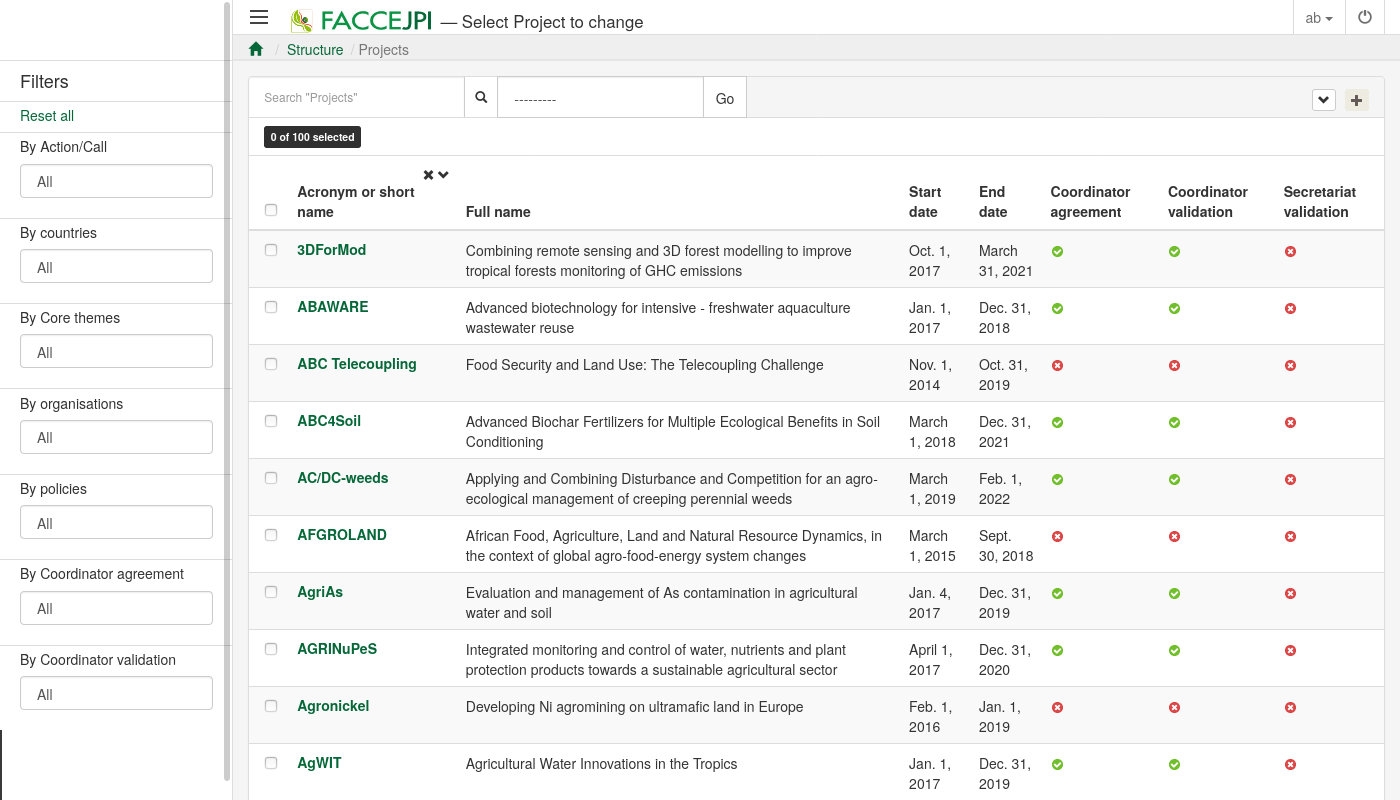The image size is (1400, 800).
Task: Click the sidebar filters vertical scrollbar
Action: coord(227,390)
